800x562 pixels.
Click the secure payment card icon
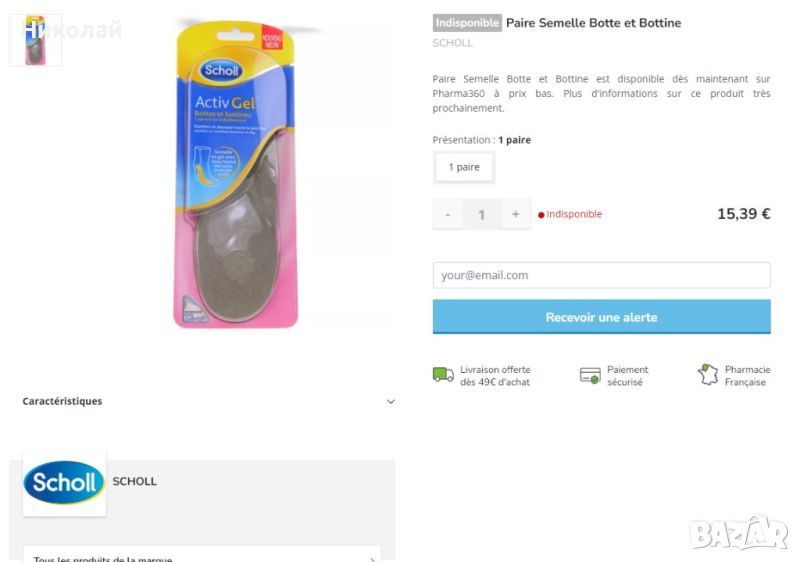[590, 376]
